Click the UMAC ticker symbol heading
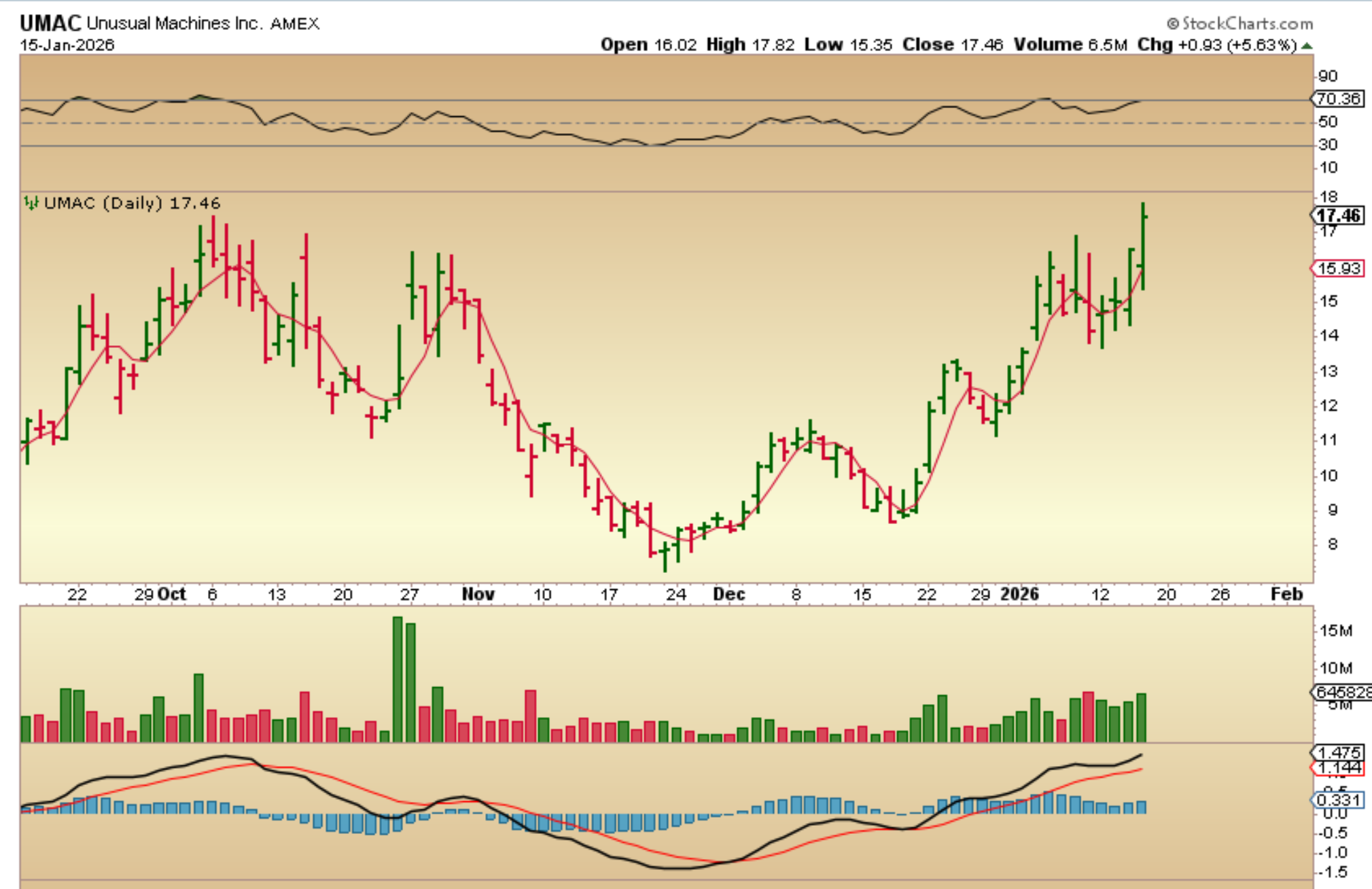1372x889 pixels. click(50, 23)
